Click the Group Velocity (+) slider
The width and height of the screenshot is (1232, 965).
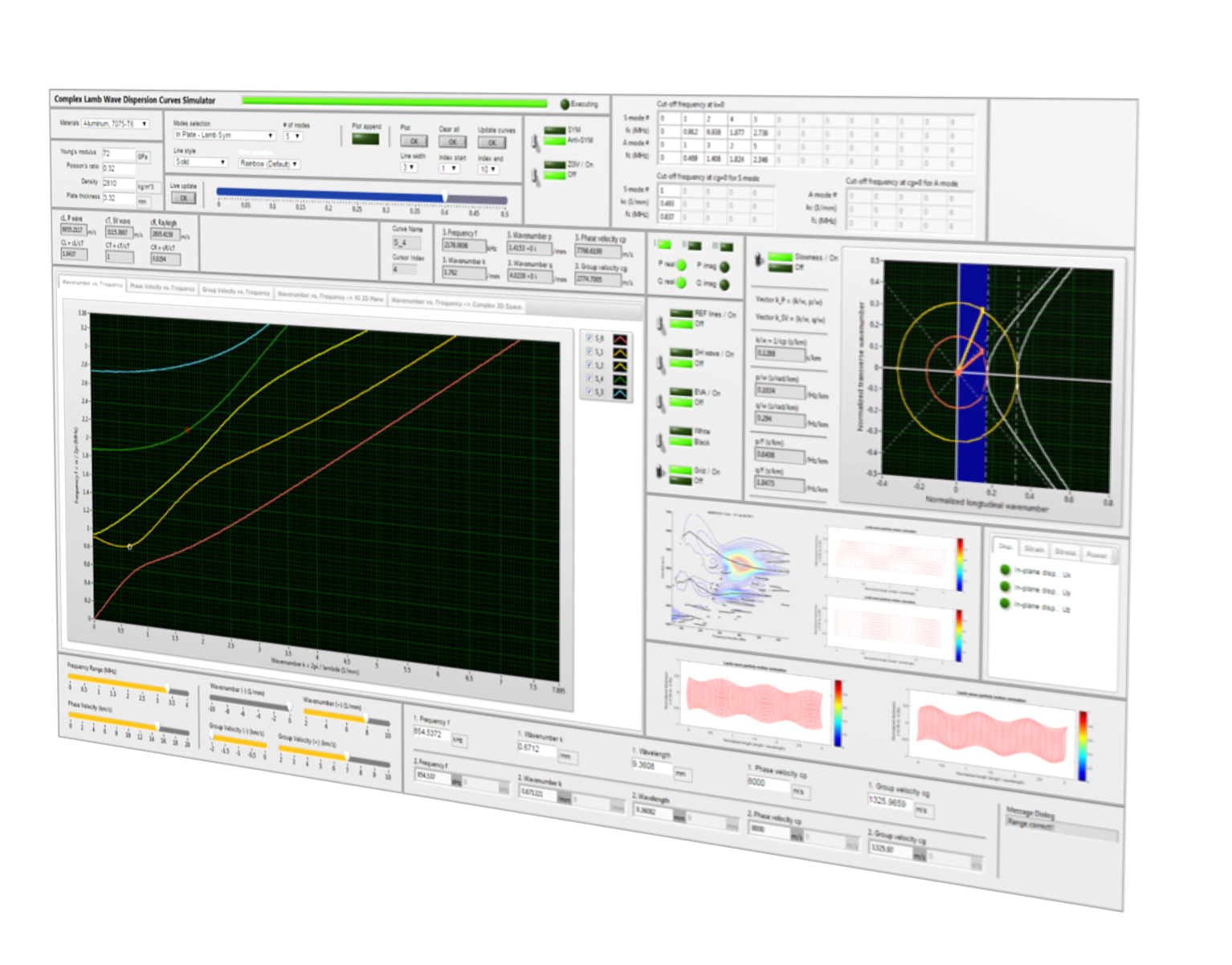coord(335,755)
